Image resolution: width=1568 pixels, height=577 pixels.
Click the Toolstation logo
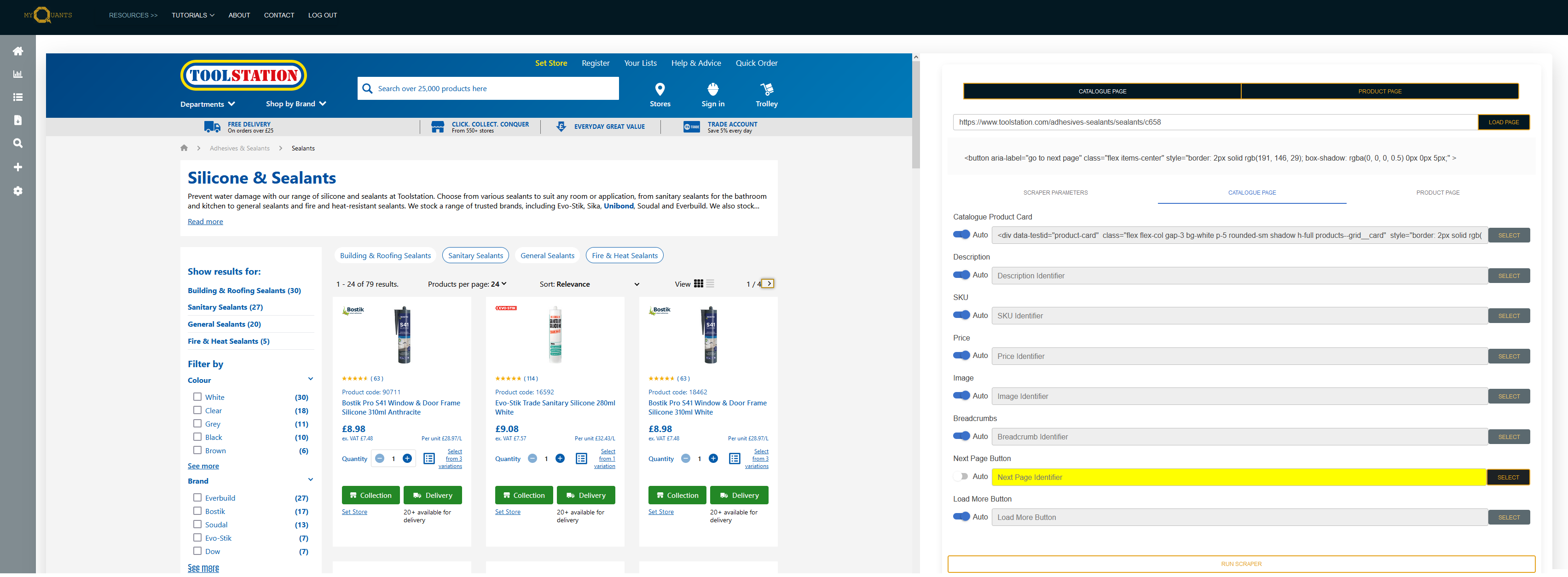coord(243,75)
